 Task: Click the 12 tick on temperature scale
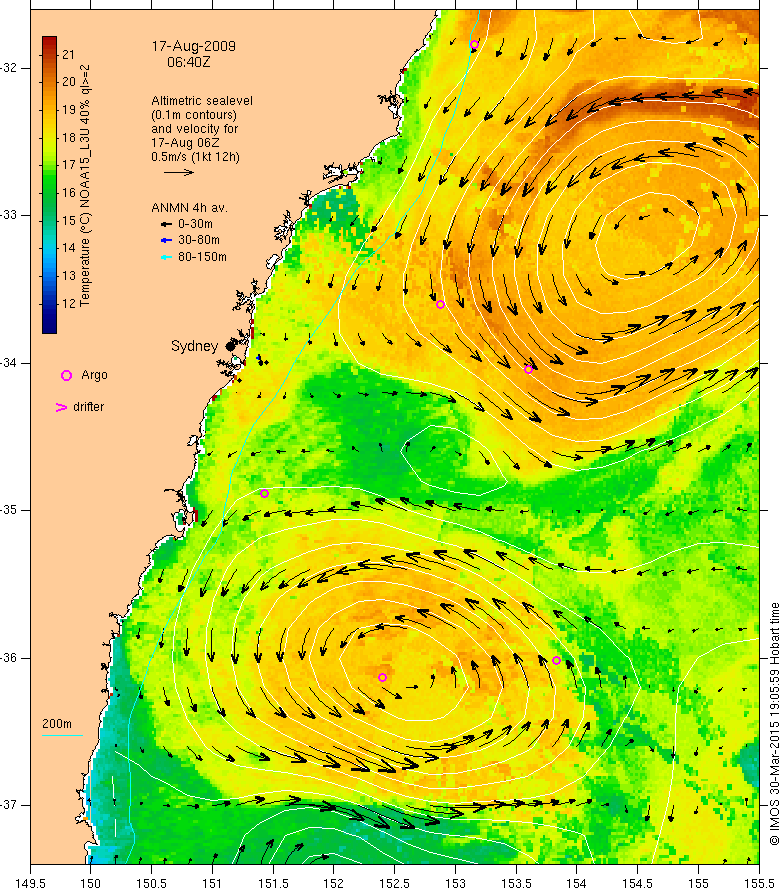pos(69,303)
